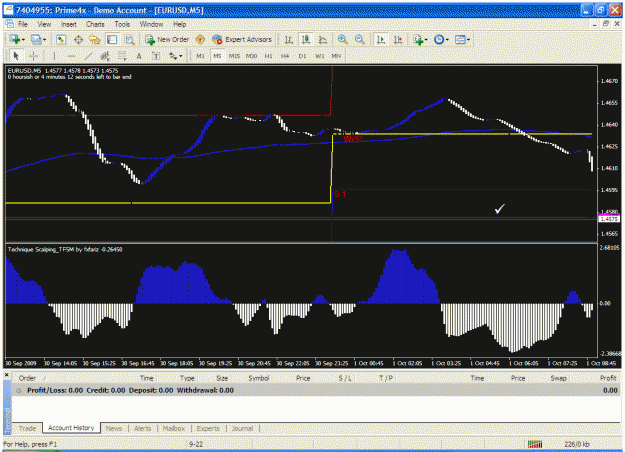Open the Data Window crosshair icon
625x452 pixels.
(78, 39)
